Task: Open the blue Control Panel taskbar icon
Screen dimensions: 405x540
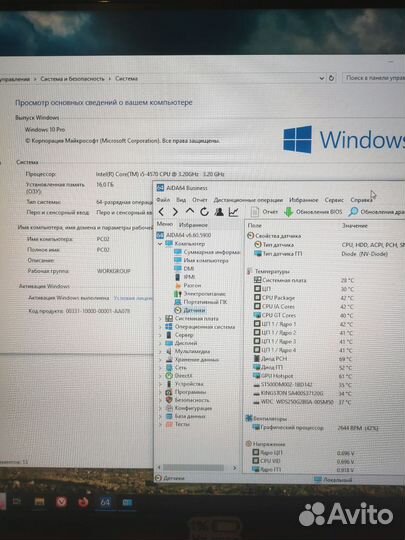Action: click(127, 502)
